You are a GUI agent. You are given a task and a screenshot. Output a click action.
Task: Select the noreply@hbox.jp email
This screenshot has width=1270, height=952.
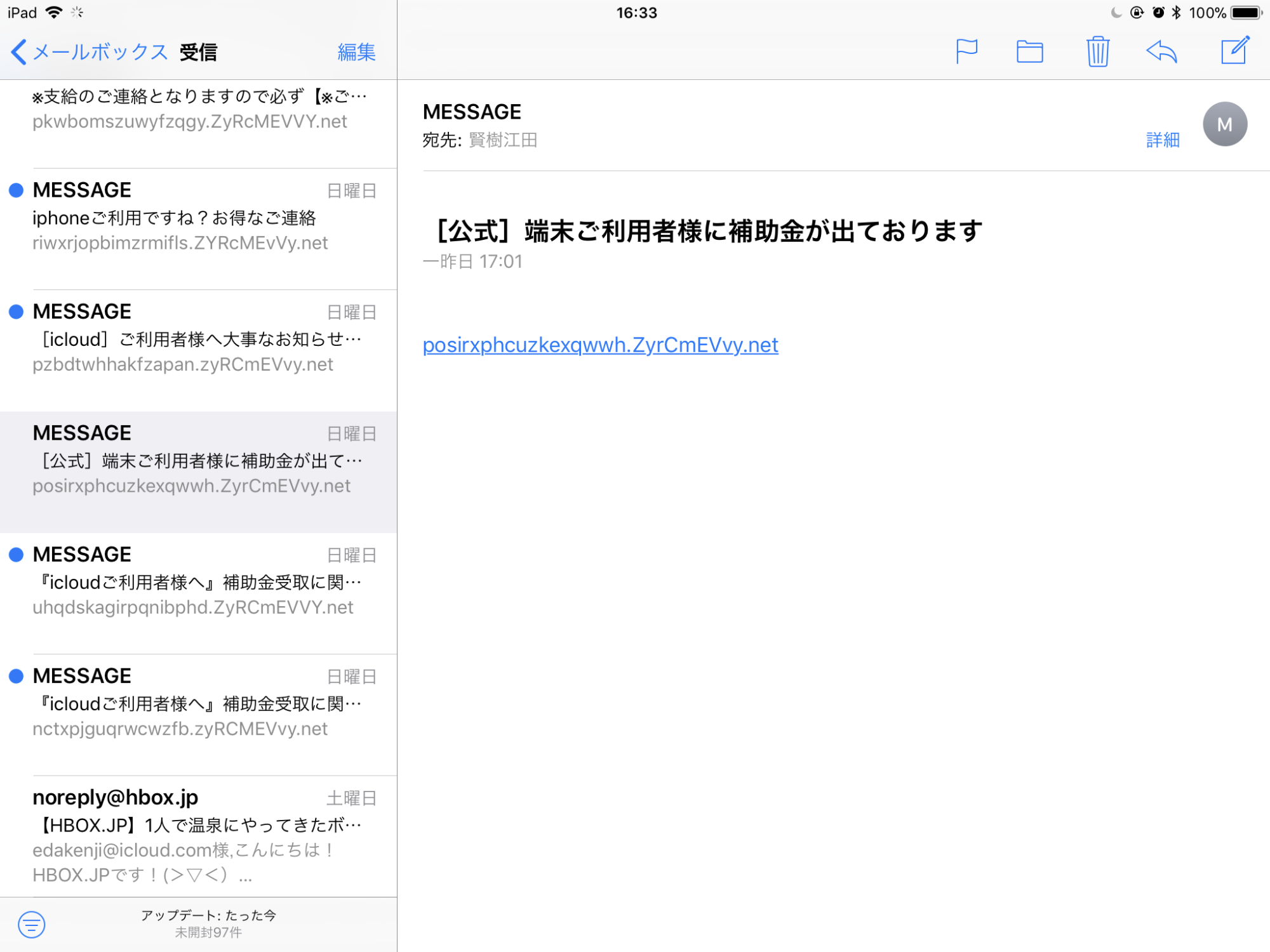click(199, 836)
